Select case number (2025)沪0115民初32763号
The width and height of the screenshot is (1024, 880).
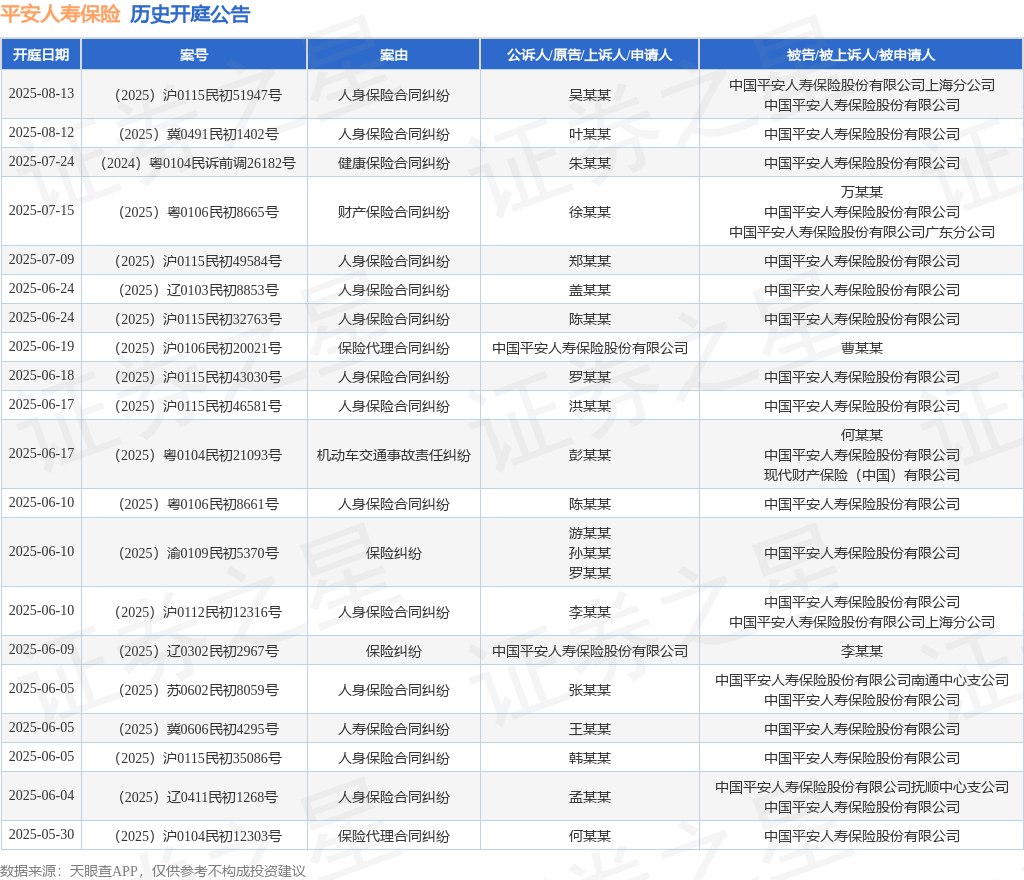[198, 319]
